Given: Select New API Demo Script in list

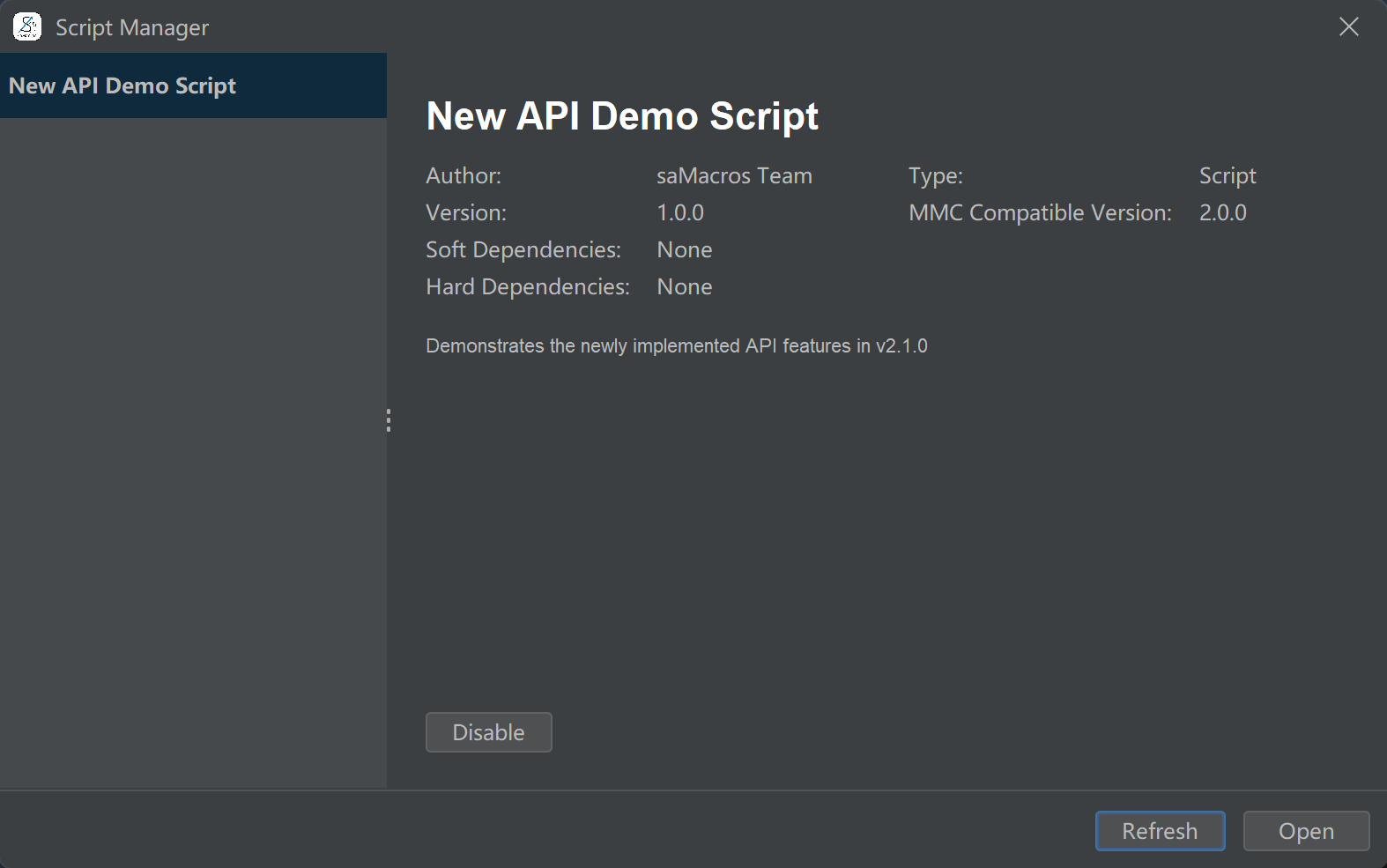Looking at the screenshot, I should click(122, 85).
